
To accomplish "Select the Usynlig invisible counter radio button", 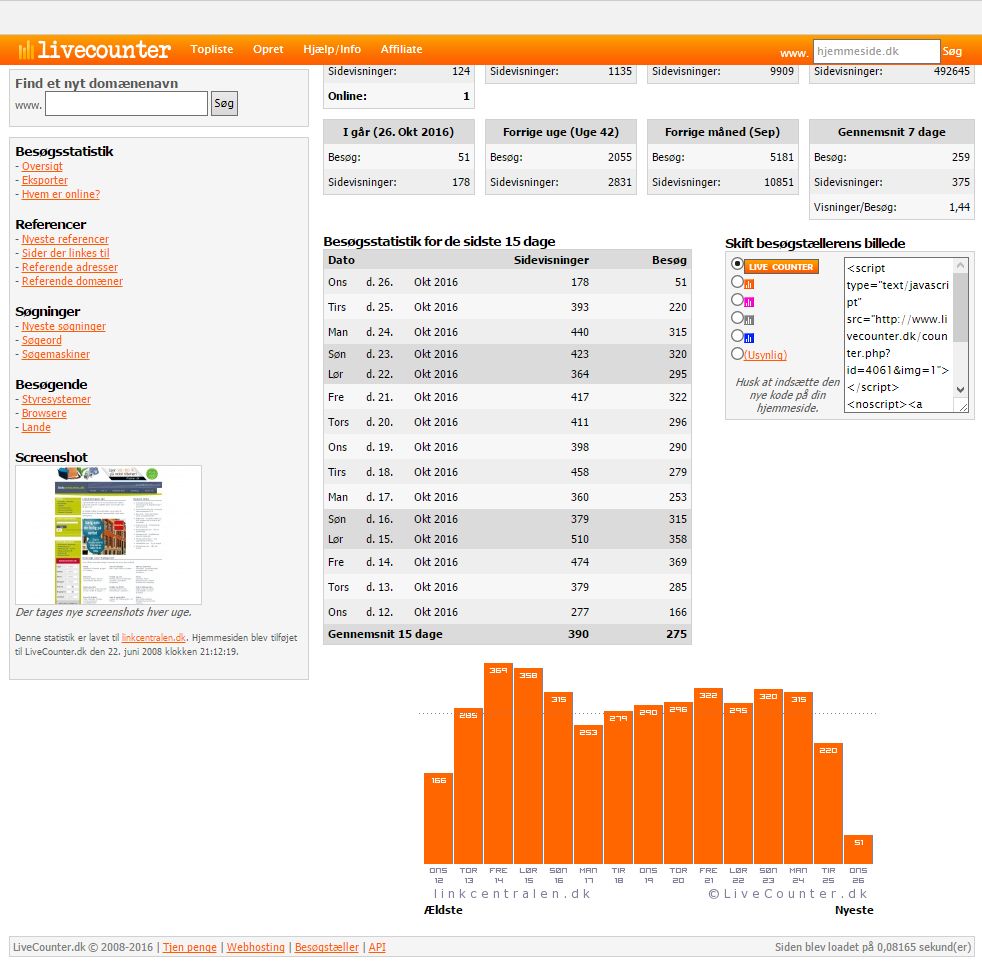I will pyautogui.click(x=737, y=354).
